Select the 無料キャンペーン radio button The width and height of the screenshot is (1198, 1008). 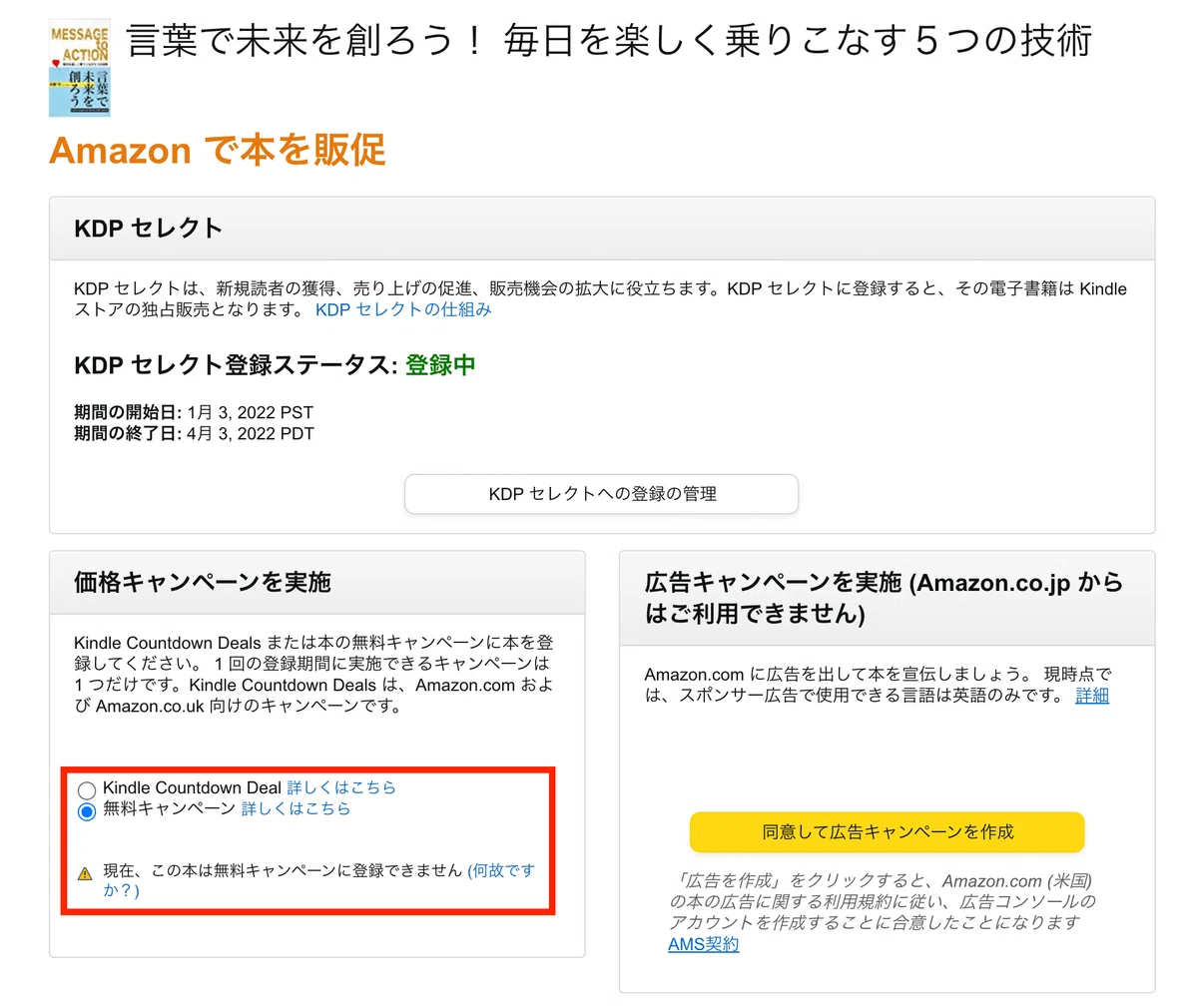pos(87,811)
